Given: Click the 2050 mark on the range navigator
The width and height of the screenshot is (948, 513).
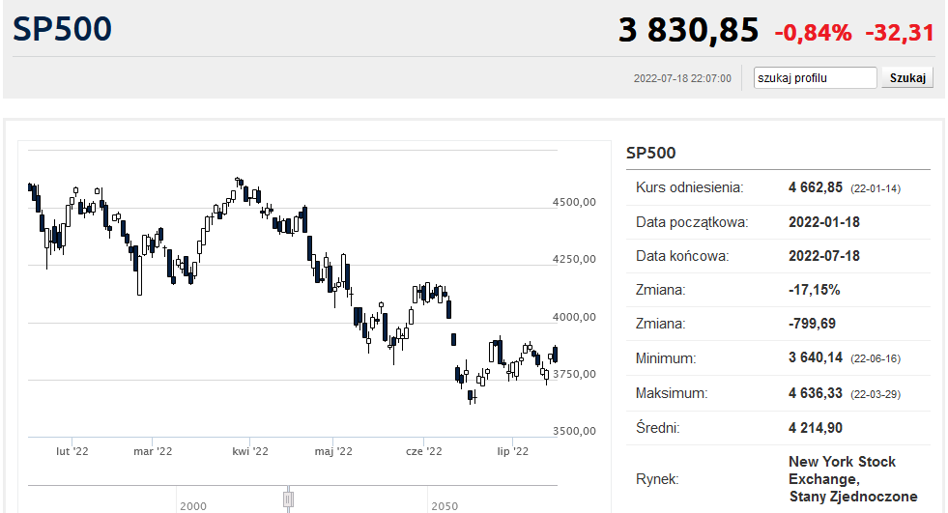Looking at the screenshot, I should pos(444,506).
